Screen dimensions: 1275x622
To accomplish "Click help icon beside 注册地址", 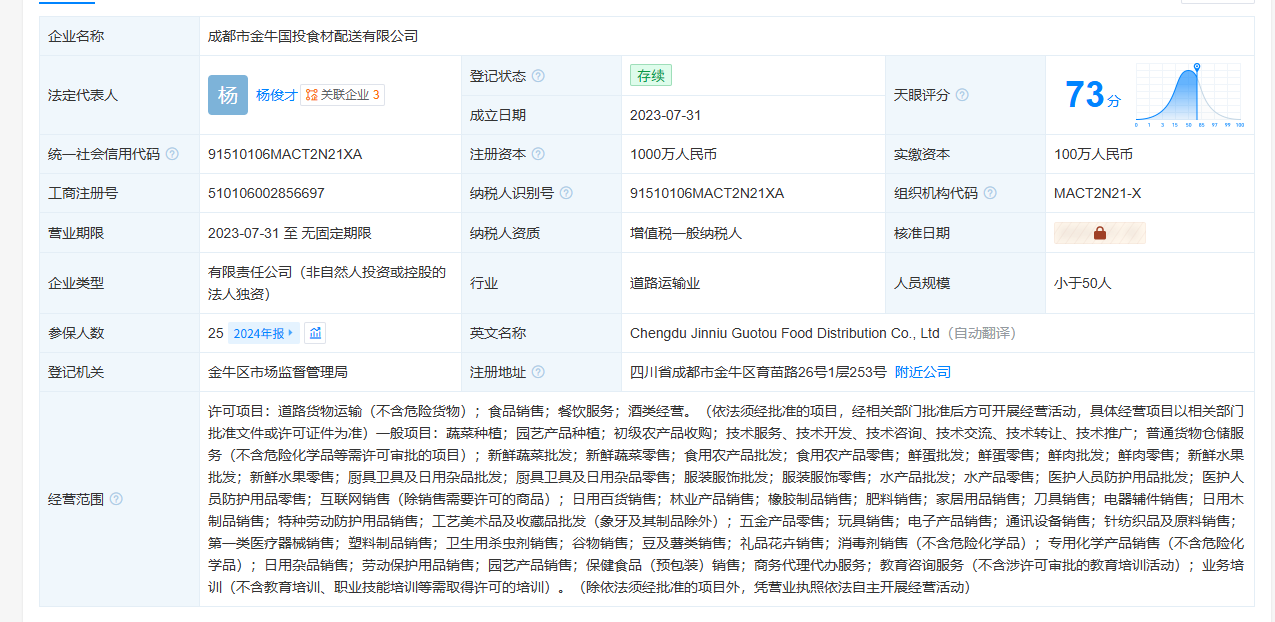I will click(538, 372).
